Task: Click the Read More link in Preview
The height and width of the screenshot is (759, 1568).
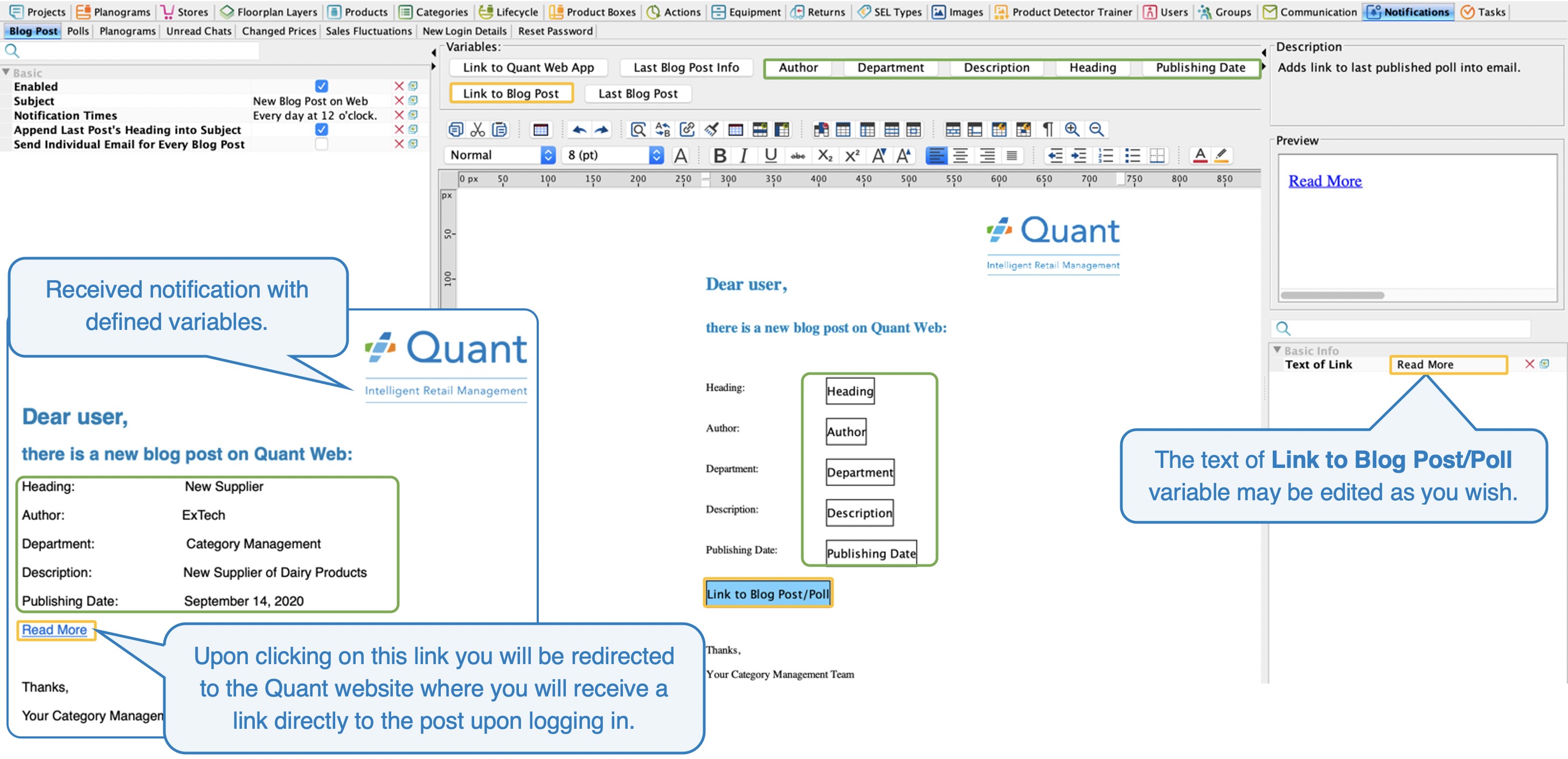Action: pos(1325,181)
